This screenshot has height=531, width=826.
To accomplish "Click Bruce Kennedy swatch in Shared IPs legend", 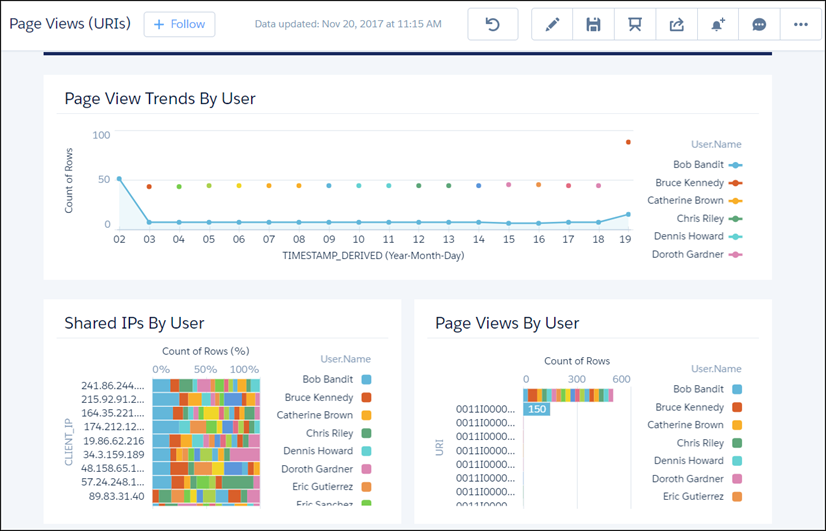I will 367,397.
